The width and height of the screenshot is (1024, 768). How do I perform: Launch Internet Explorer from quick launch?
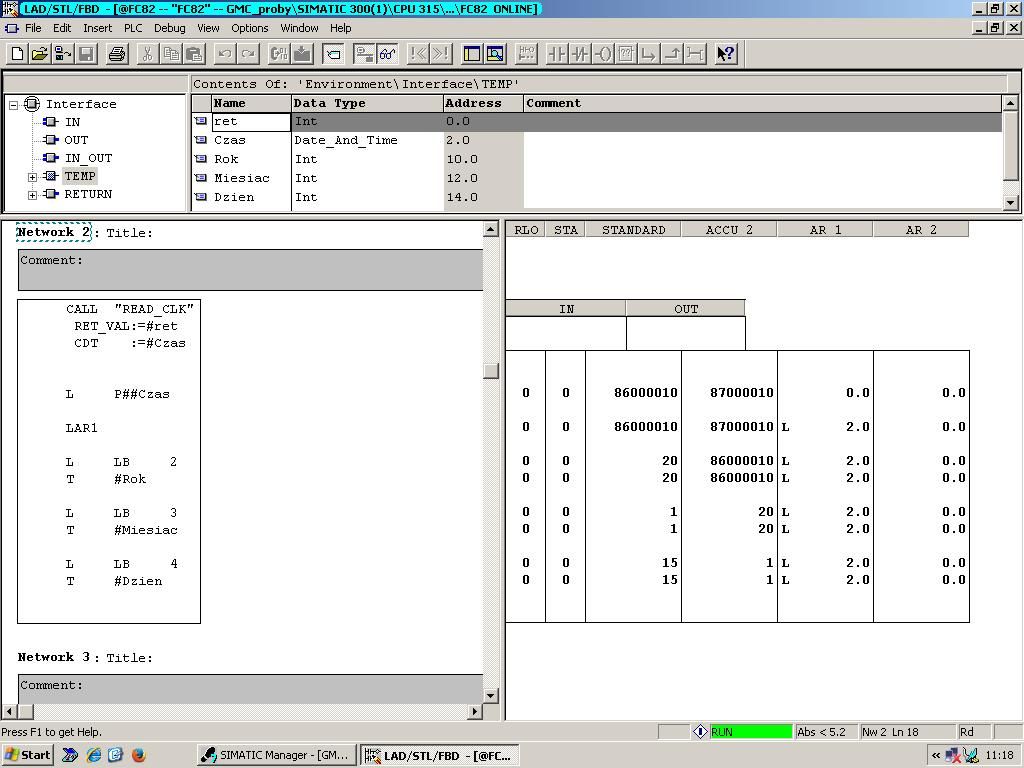pyautogui.click(x=94, y=756)
